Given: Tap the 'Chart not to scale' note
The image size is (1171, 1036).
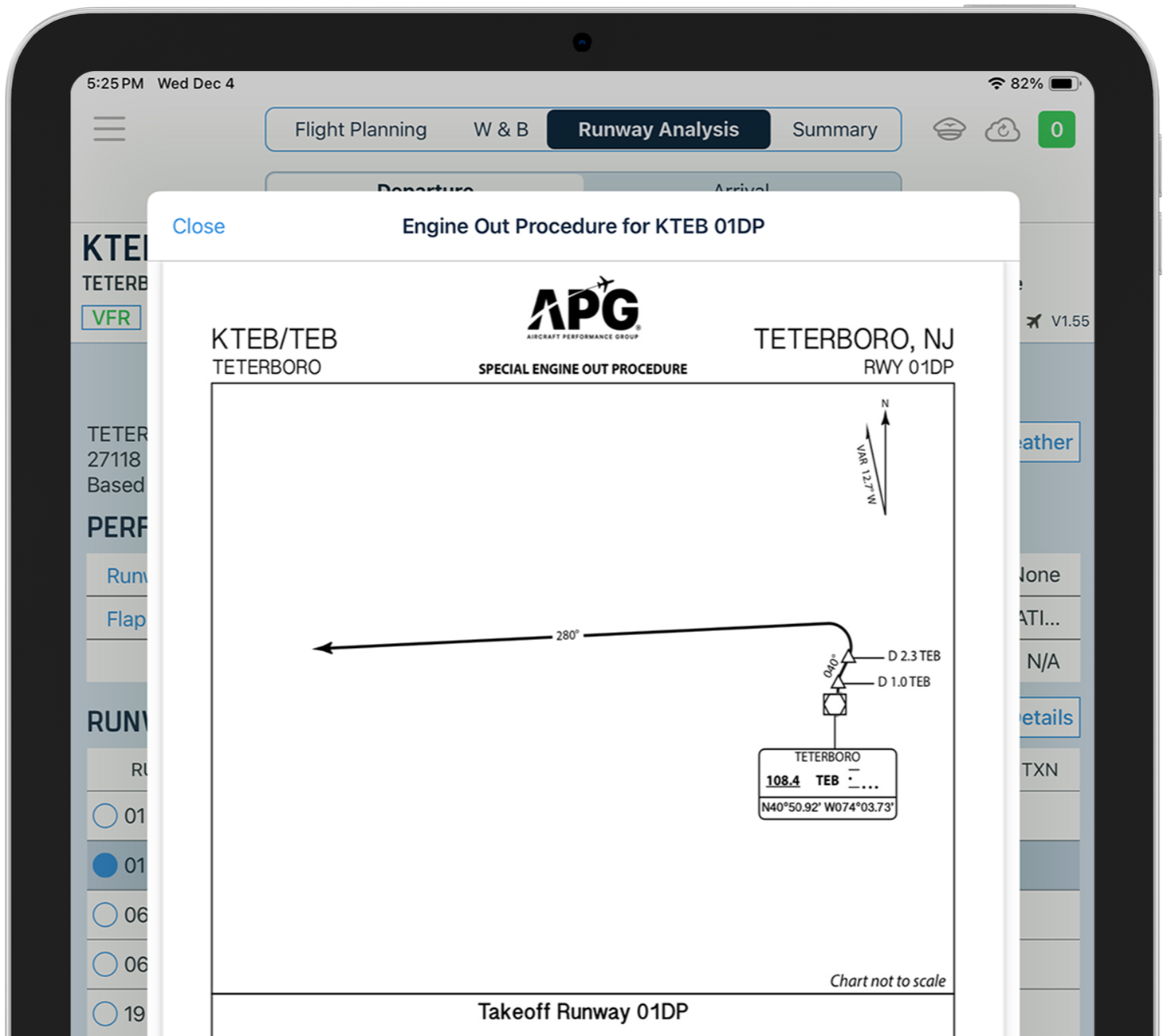Looking at the screenshot, I should click(888, 981).
